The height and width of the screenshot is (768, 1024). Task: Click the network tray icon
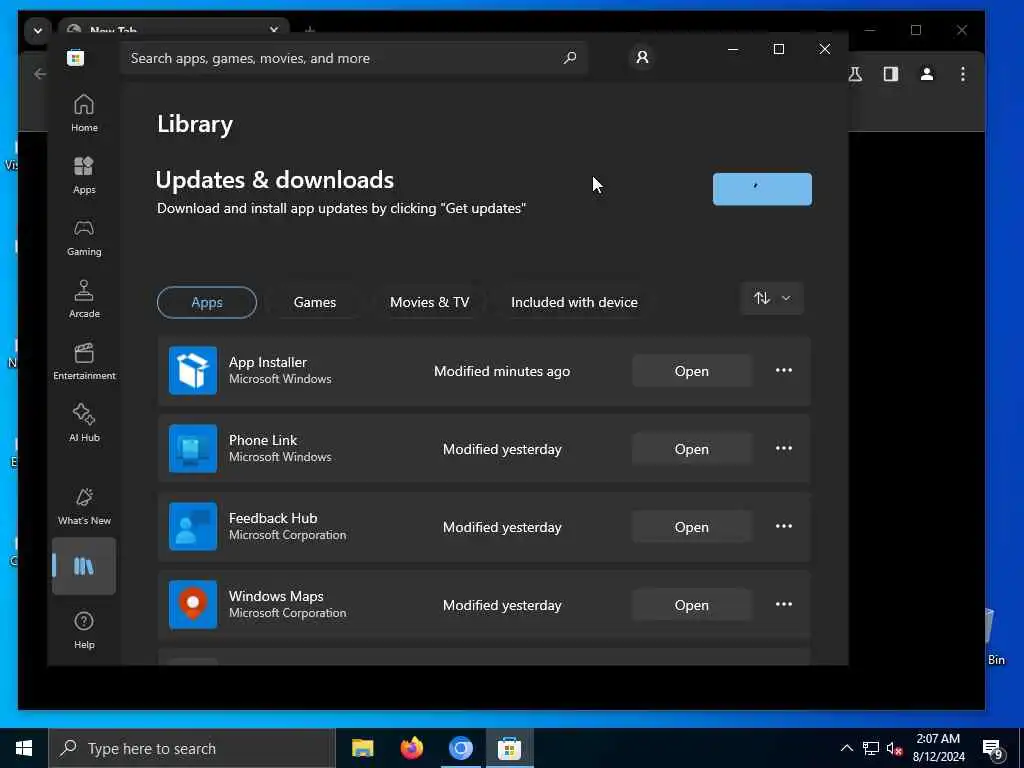pyautogui.click(x=871, y=748)
